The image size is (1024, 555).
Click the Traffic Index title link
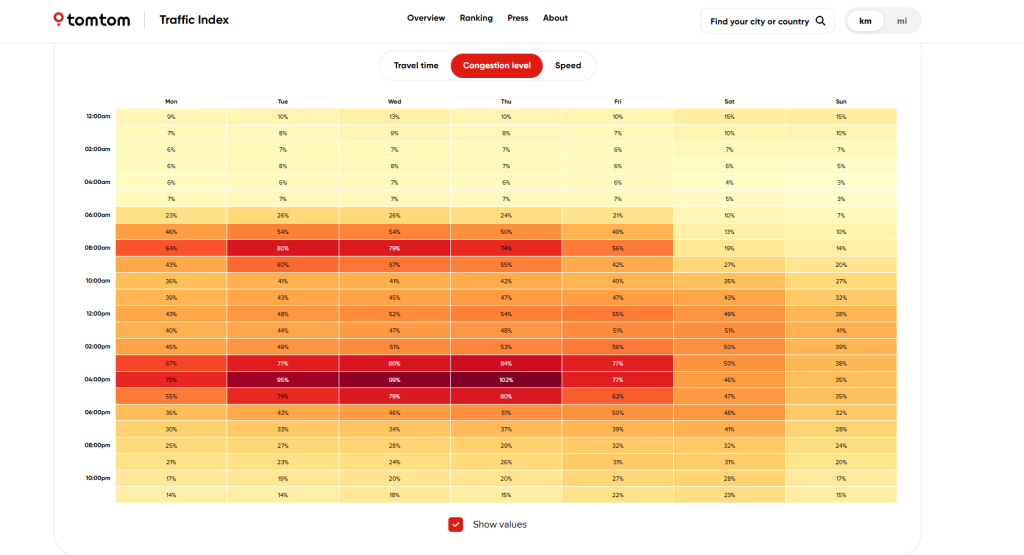pos(194,20)
